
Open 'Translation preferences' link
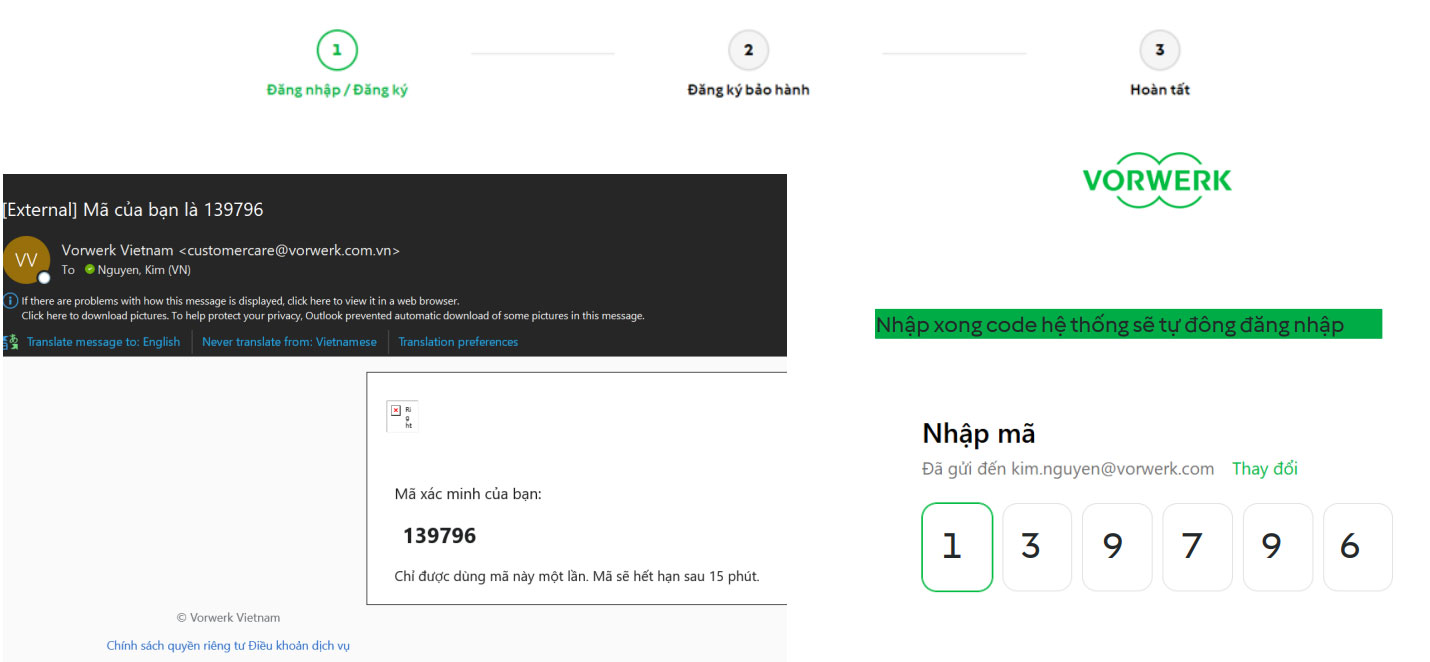click(x=458, y=342)
